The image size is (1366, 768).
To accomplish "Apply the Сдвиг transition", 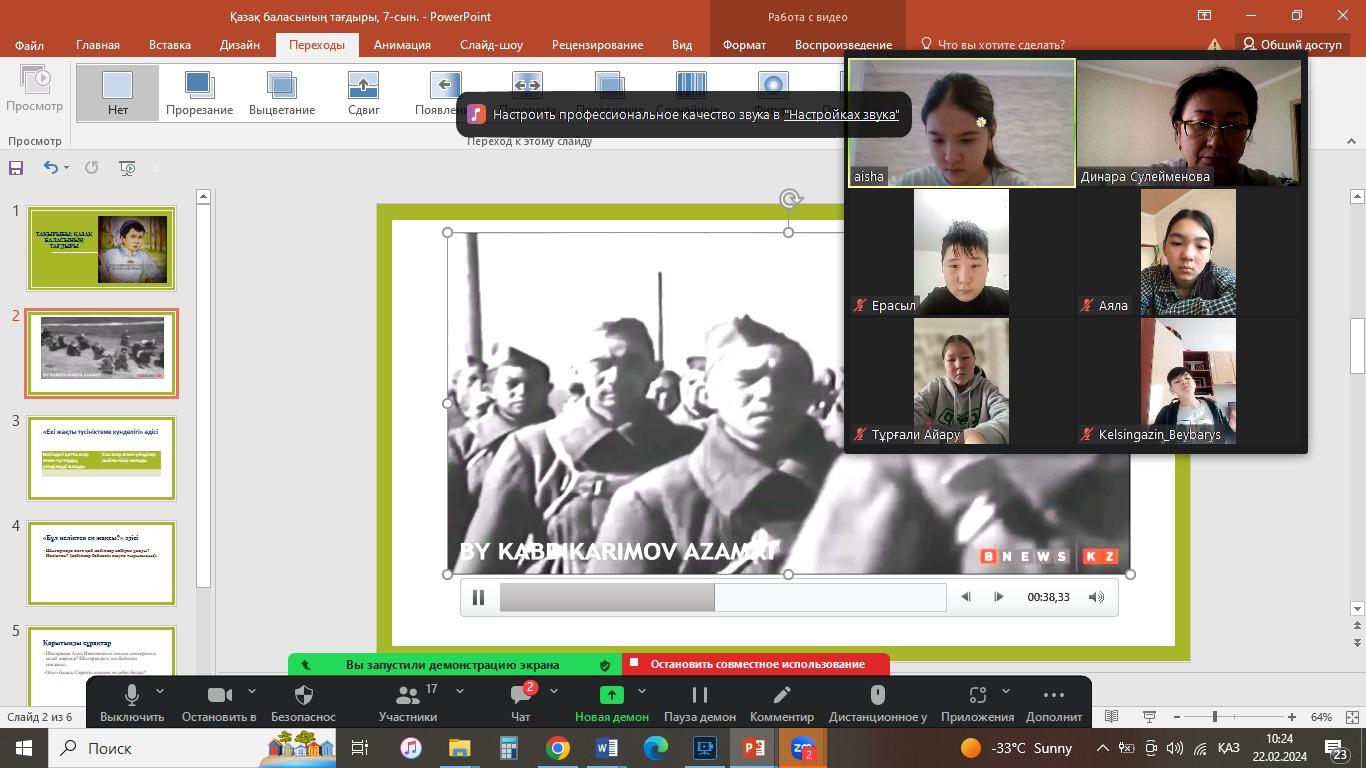I will point(363,93).
